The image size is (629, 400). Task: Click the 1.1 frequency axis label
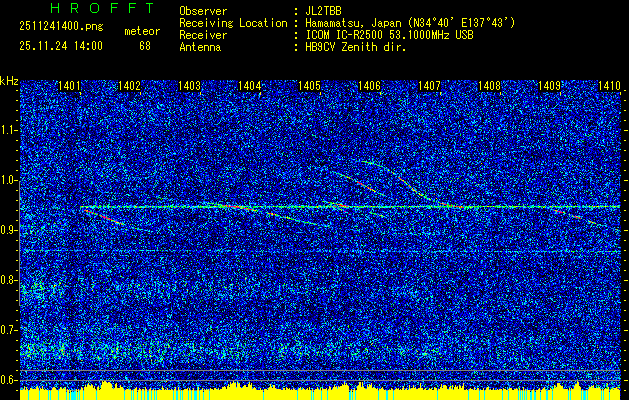tap(9, 130)
